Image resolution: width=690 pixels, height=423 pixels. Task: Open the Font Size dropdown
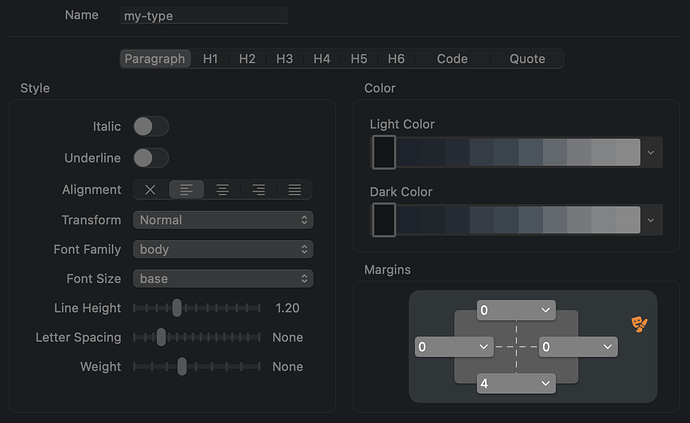(223, 279)
